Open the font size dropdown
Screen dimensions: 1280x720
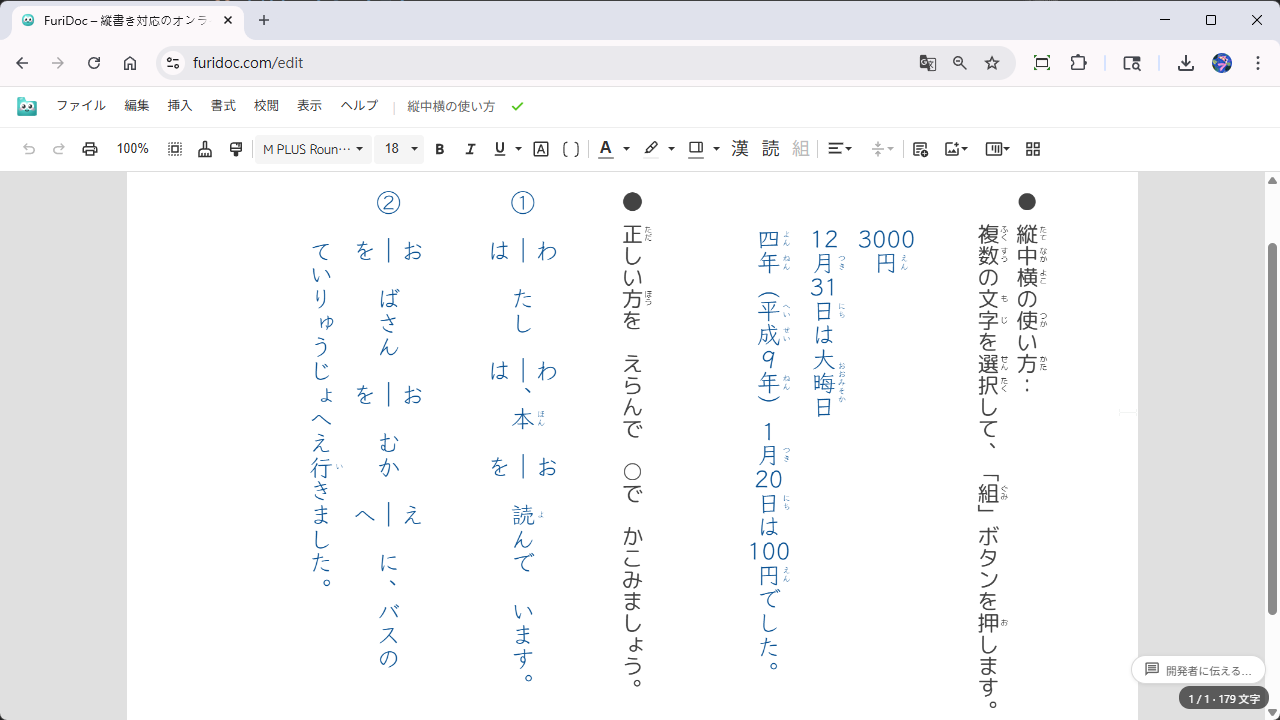[399, 148]
